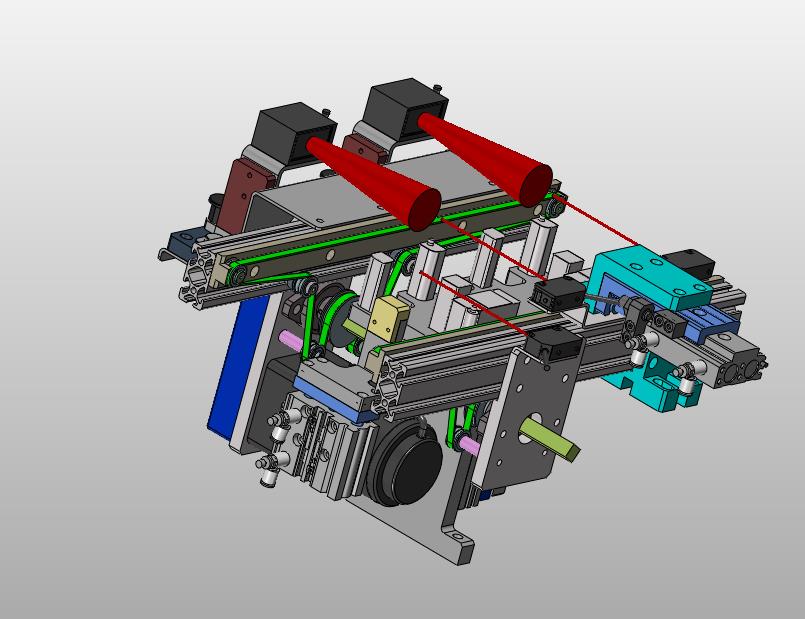Click the mounting foot at the bottom of the base plate
Viewport: 805px width, 619px height.
tap(457, 544)
